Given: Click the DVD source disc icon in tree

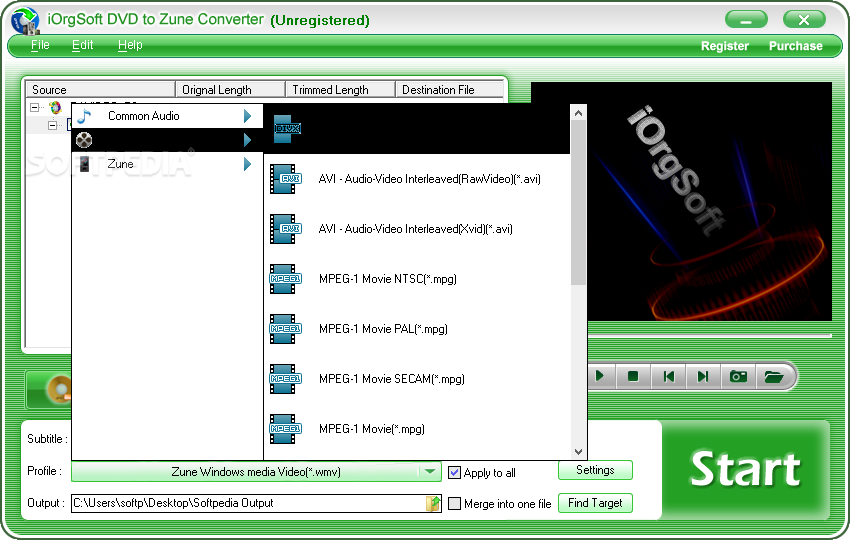Looking at the screenshot, I should [x=55, y=107].
